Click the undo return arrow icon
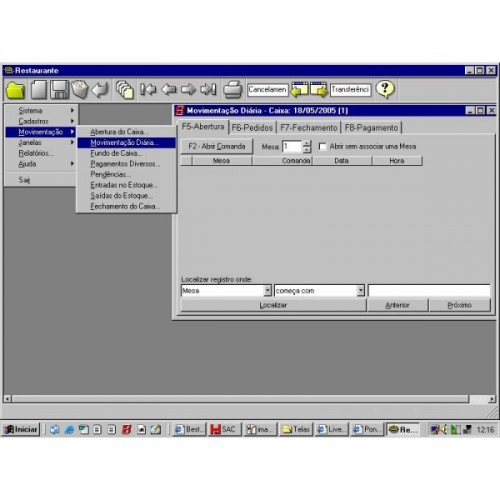Viewport: 500px width, 500px height. click(x=100, y=90)
